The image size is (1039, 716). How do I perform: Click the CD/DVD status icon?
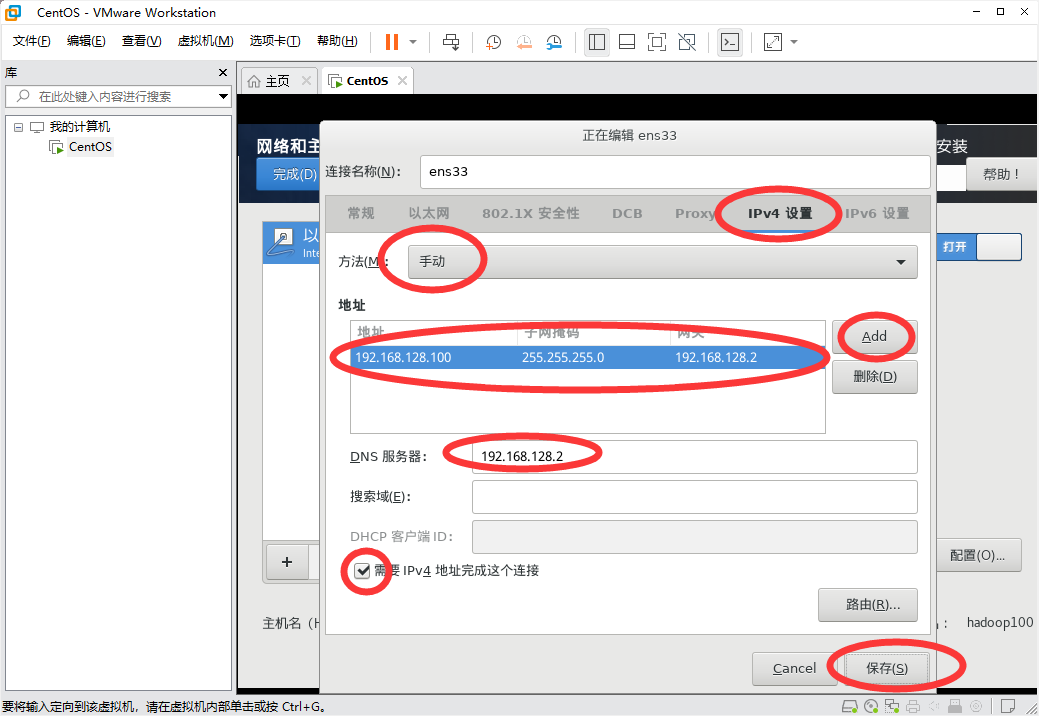click(871, 706)
